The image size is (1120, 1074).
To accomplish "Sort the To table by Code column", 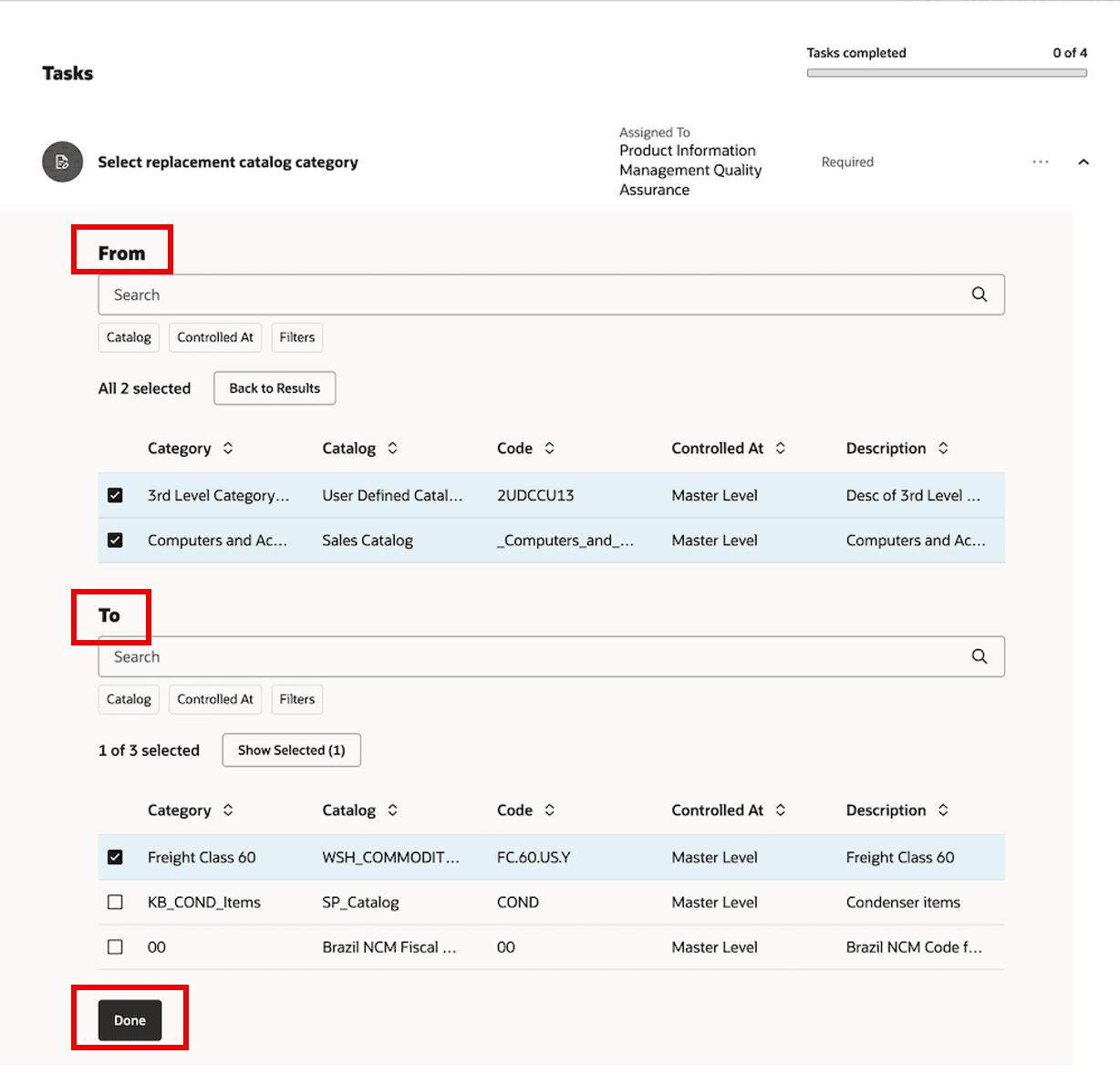I will (549, 810).
